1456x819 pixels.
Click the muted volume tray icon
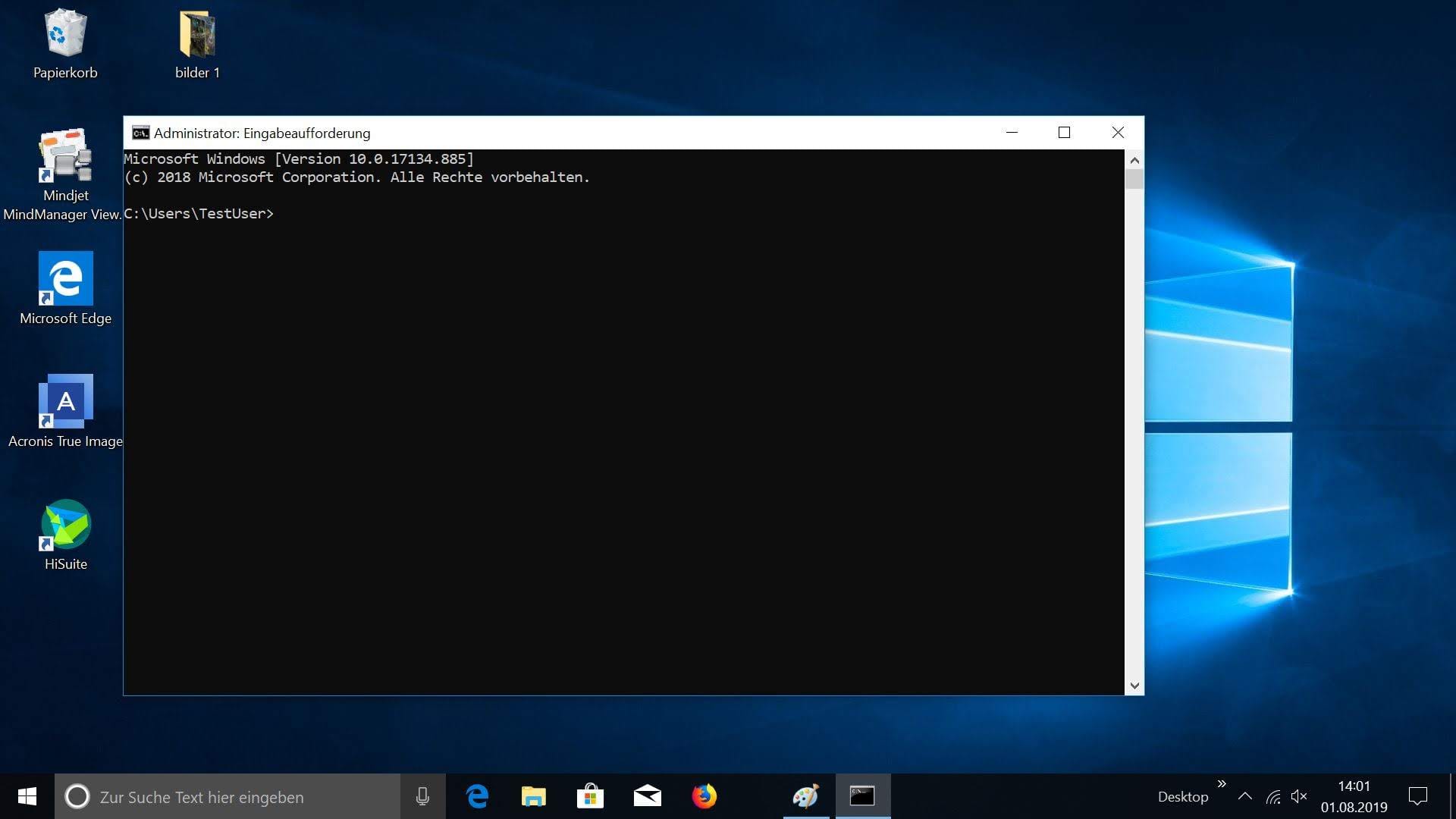[x=1298, y=796]
